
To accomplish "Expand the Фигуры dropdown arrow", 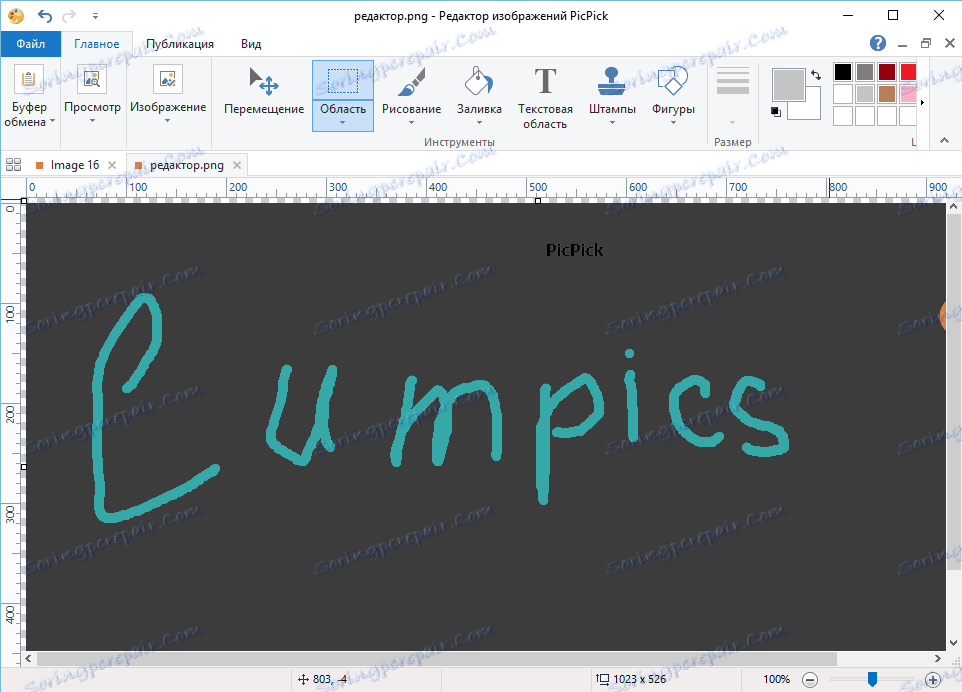I will point(673,123).
